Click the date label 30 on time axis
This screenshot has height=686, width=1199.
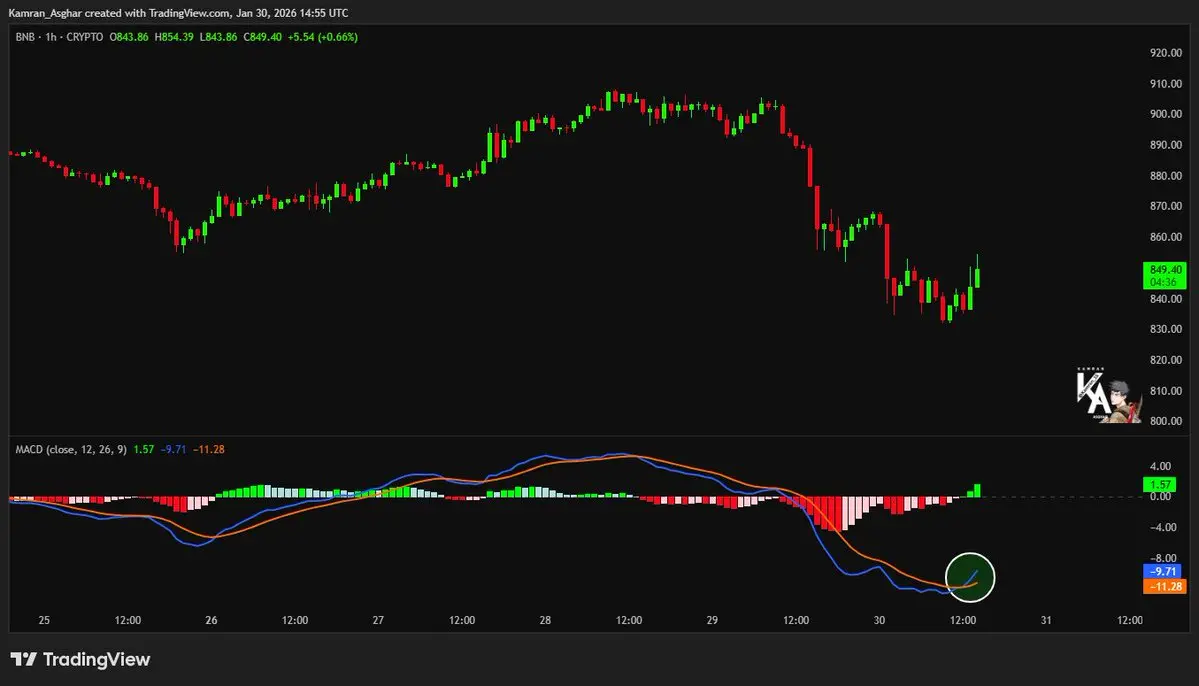(879, 620)
